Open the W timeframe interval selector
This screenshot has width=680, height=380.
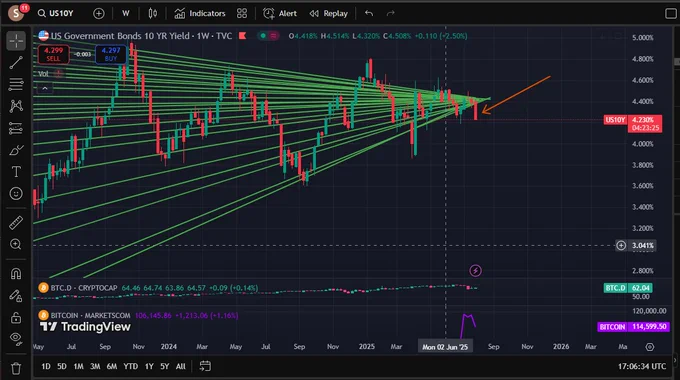click(126, 13)
